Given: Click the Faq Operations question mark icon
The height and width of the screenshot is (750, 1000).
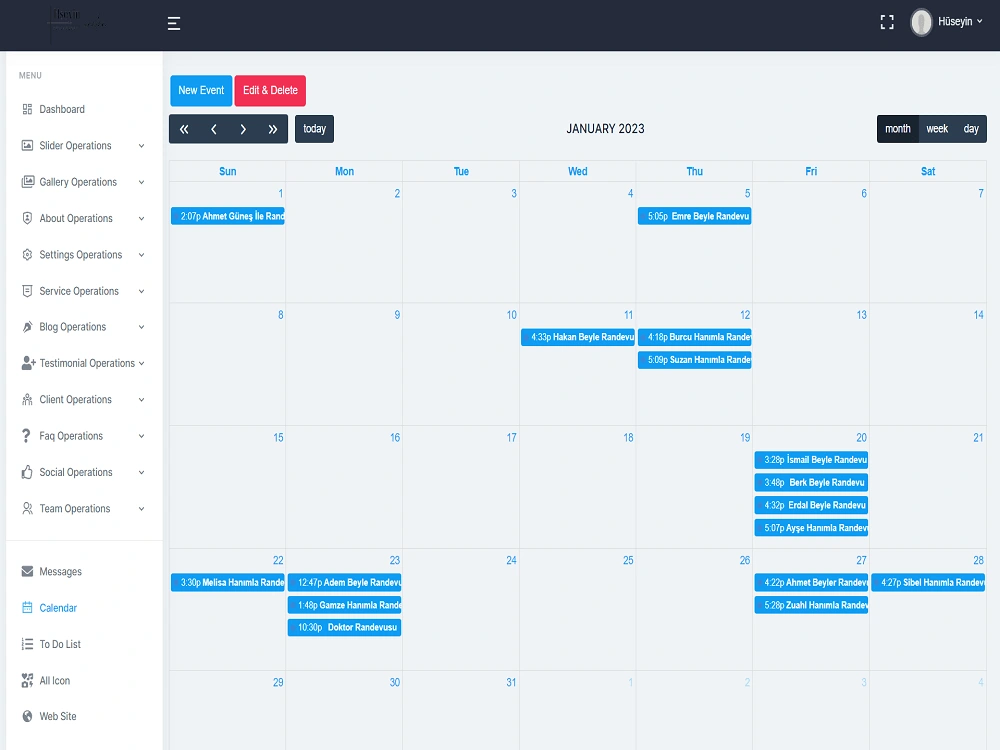Looking at the screenshot, I should (x=26, y=436).
